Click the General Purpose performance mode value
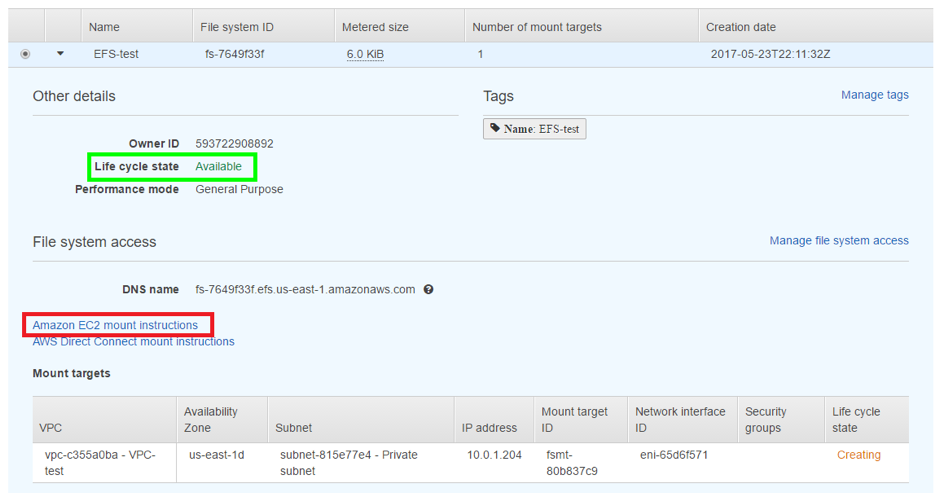 click(239, 190)
